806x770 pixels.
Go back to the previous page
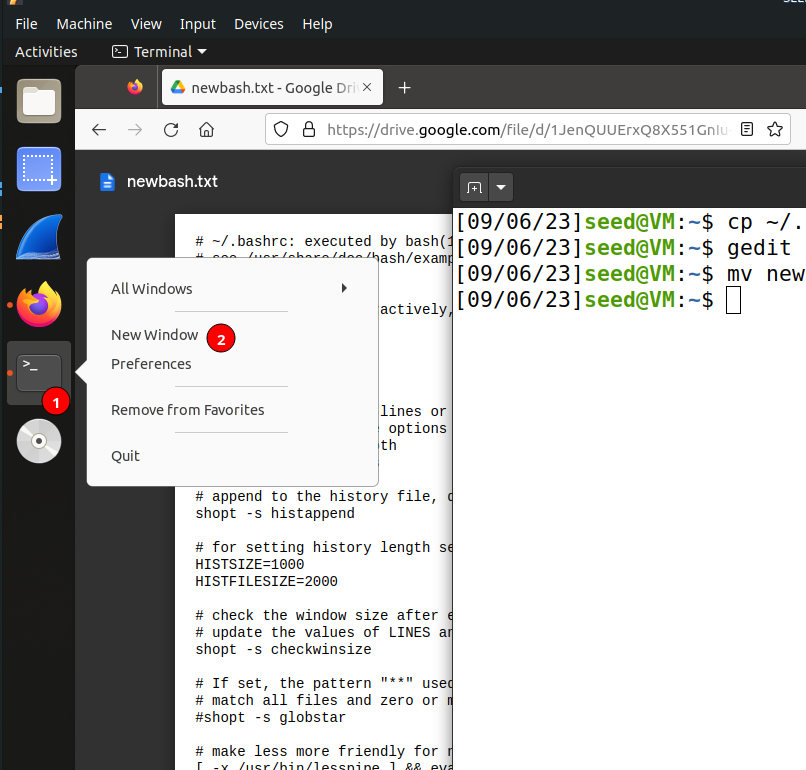click(98, 129)
